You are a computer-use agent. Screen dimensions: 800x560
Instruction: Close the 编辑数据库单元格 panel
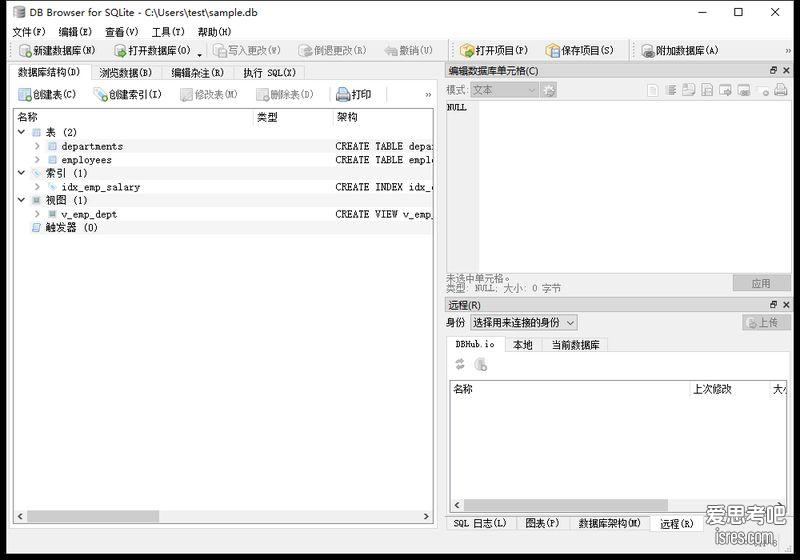point(786,70)
